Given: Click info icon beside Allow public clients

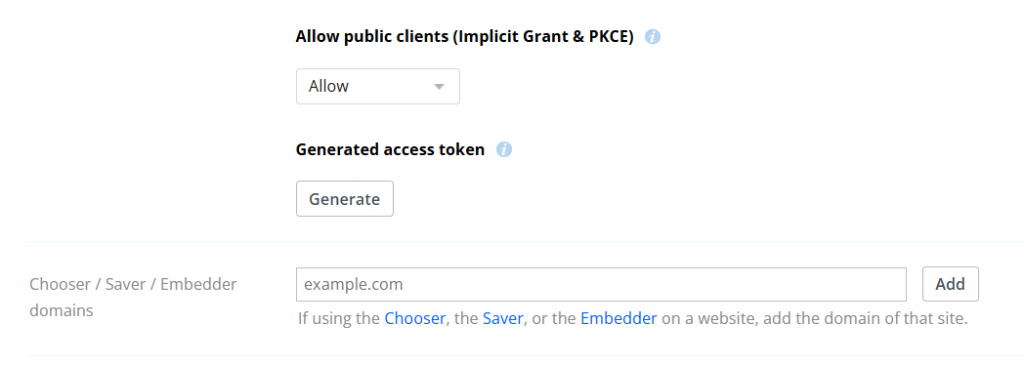Looking at the screenshot, I should pos(652,37).
